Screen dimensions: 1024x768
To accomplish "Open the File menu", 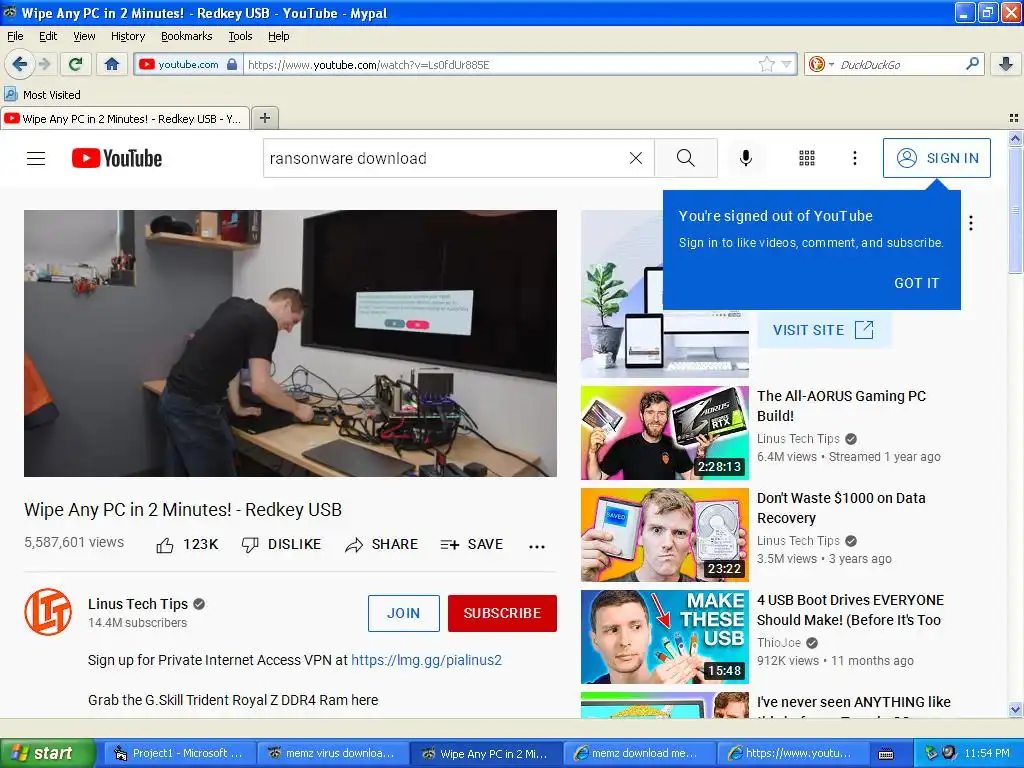I will 15,36.
